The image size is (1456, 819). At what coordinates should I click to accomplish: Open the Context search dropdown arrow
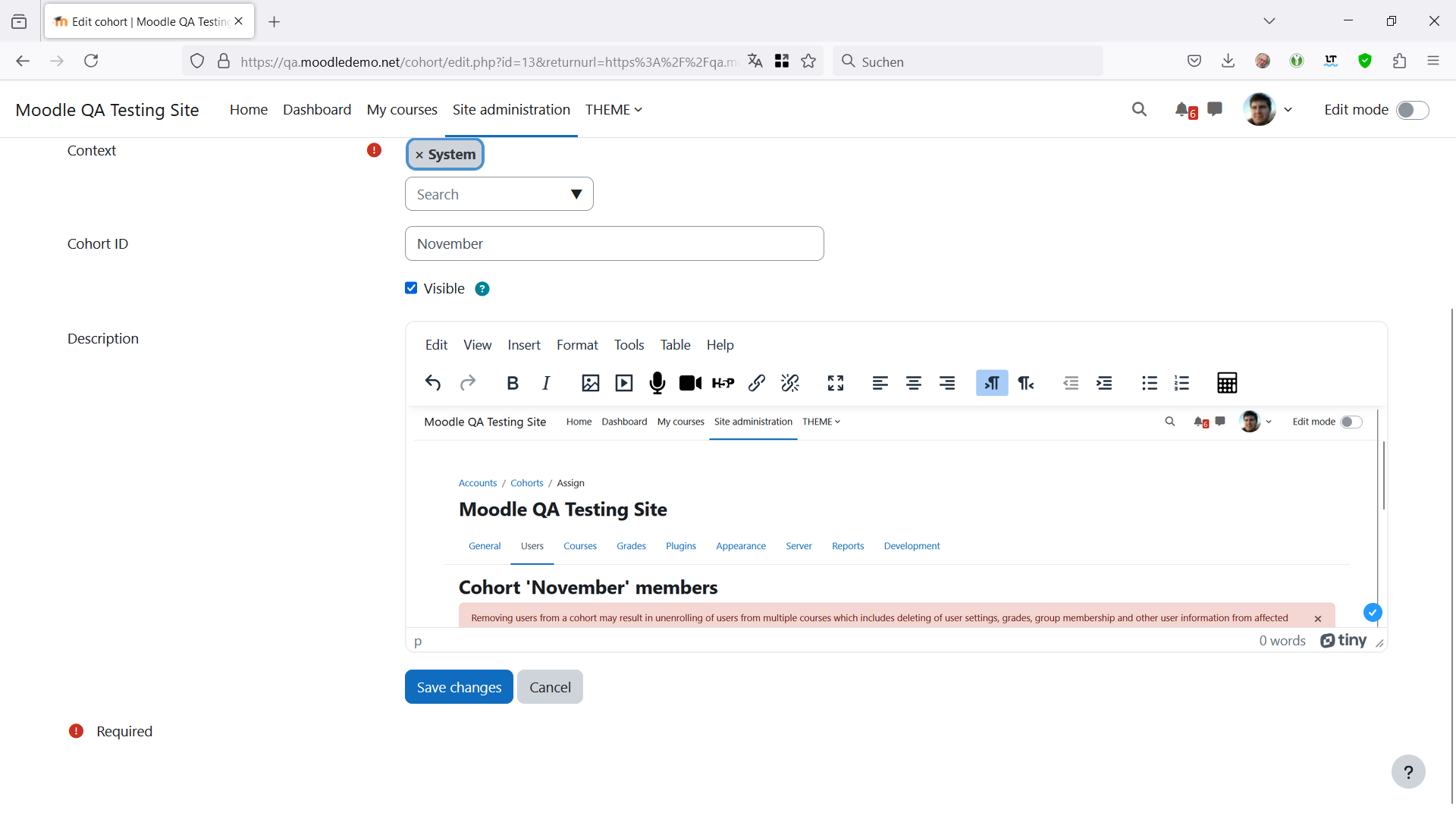coord(576,194)
